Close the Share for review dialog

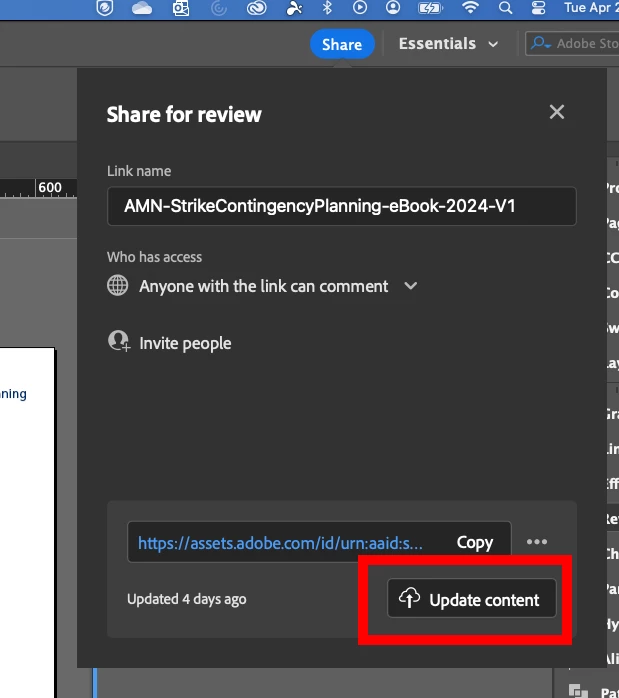(x=557, y=112)
